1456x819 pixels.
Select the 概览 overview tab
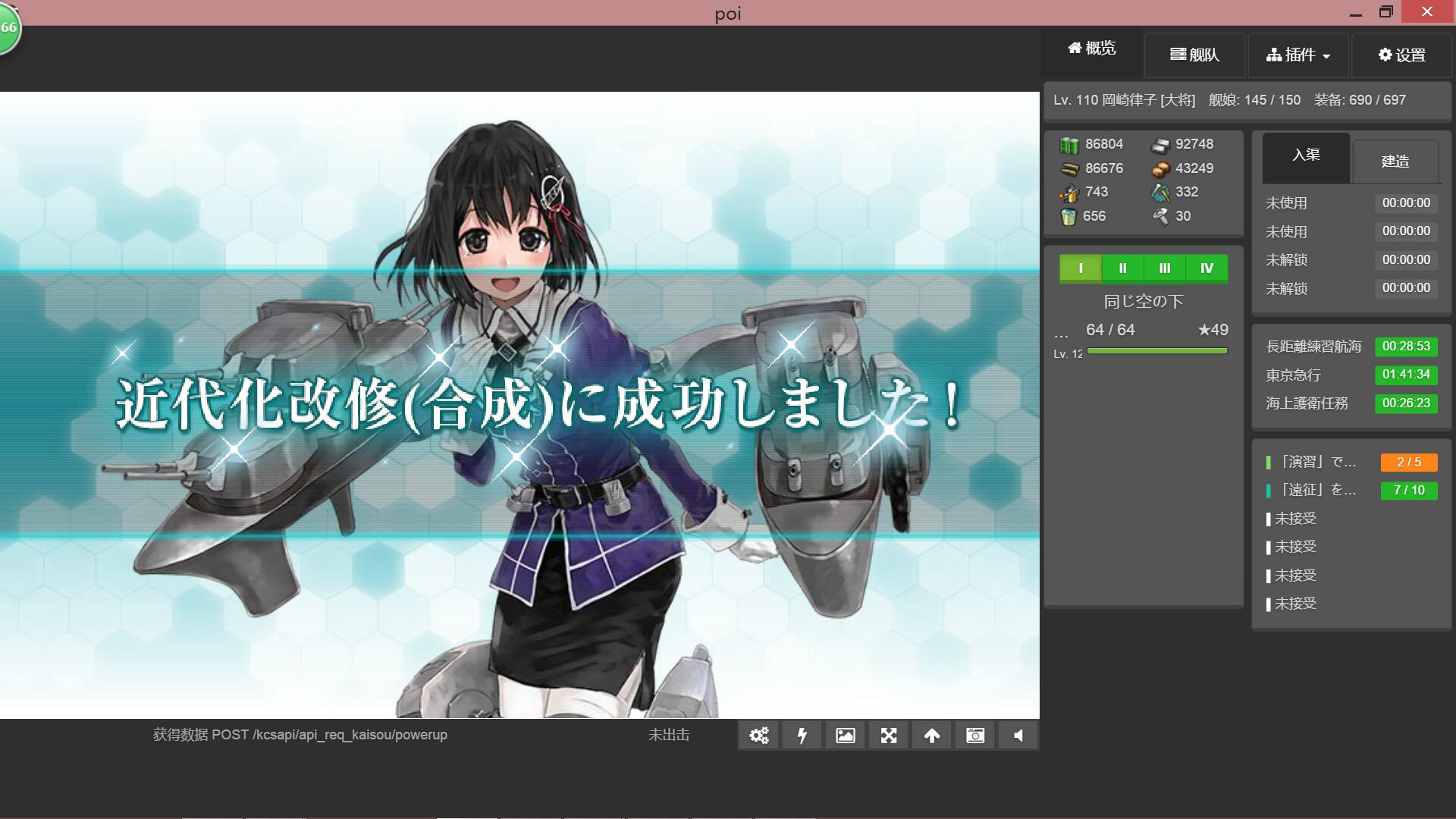1092,49
